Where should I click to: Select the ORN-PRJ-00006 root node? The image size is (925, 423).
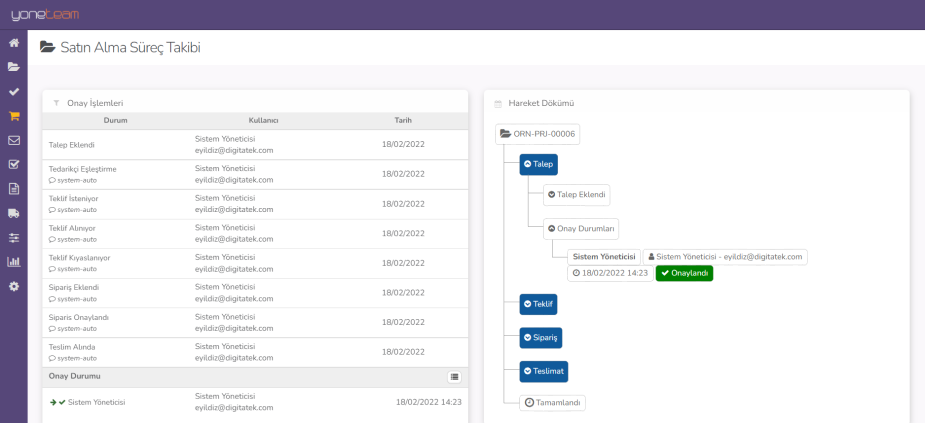click(x=537, y=134)
